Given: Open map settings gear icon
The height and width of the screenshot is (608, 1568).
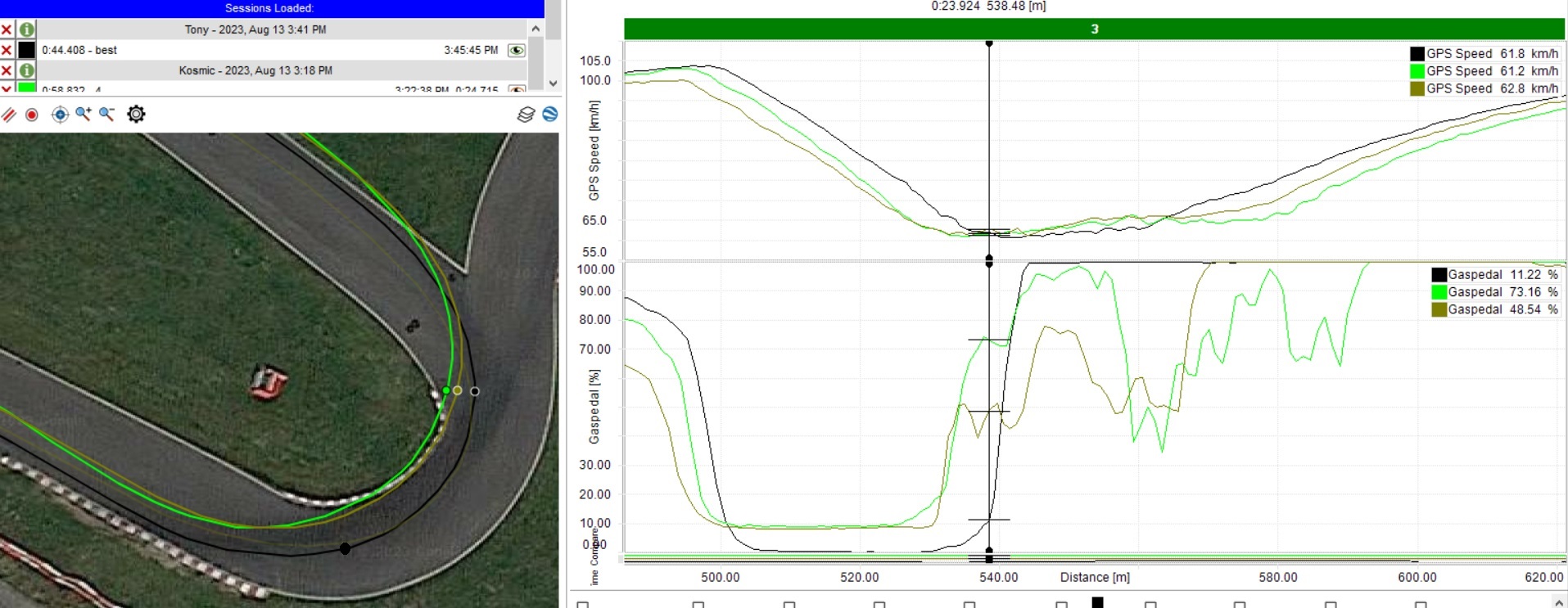Looking at the screenshot, I should 136,115.
